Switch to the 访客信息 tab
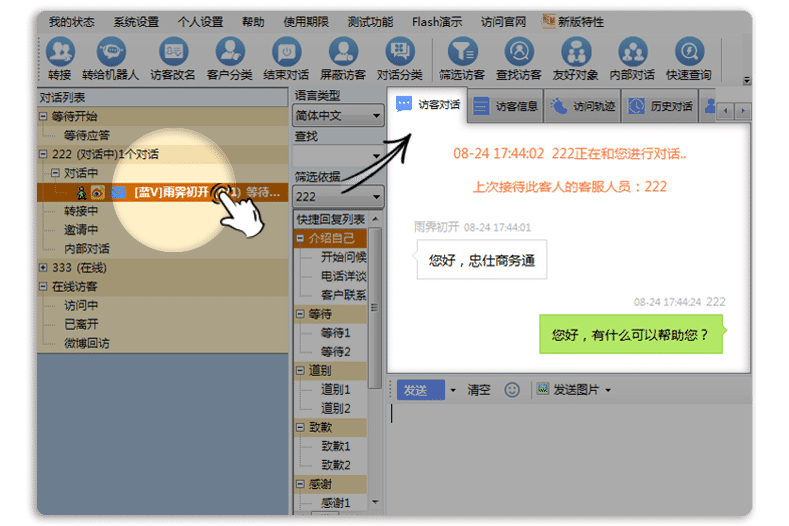The height and width of the screenshot is (526, 789). click(508, 106)
